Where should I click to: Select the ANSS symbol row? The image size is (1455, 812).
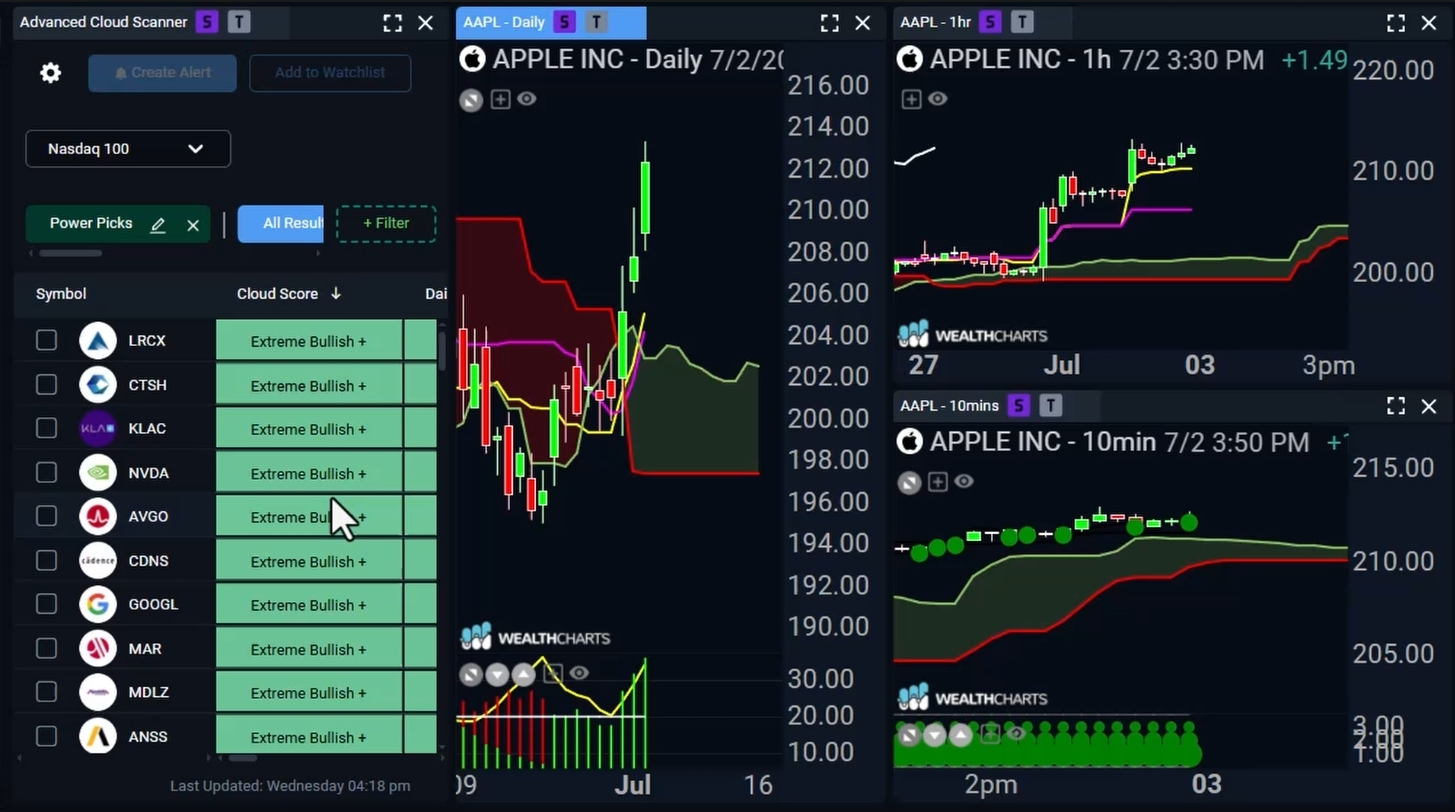[x=225, y=737]
